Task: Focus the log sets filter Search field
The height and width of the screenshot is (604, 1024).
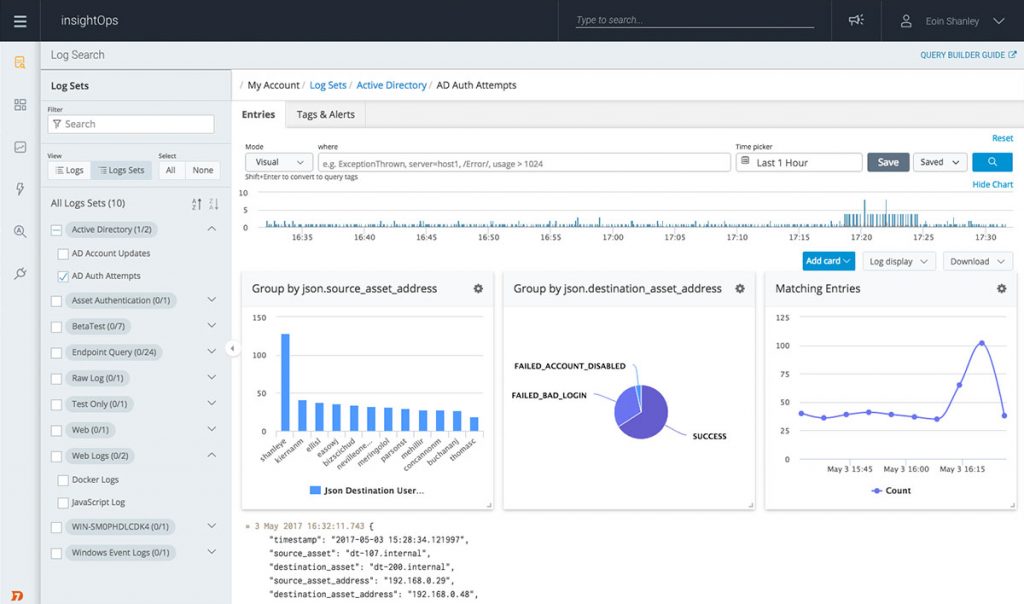Action: point(131,124)
